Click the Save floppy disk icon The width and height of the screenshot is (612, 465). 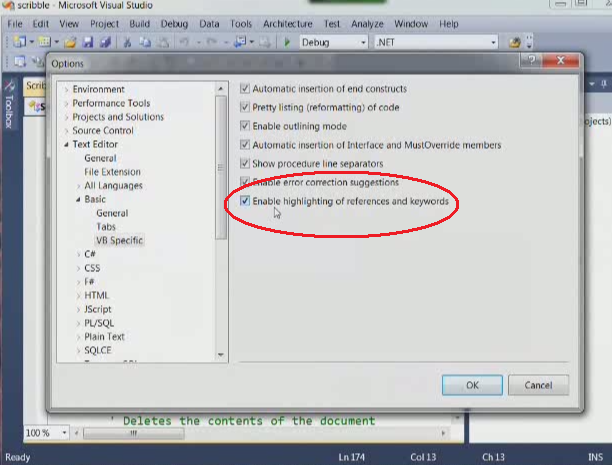[88, 42]
